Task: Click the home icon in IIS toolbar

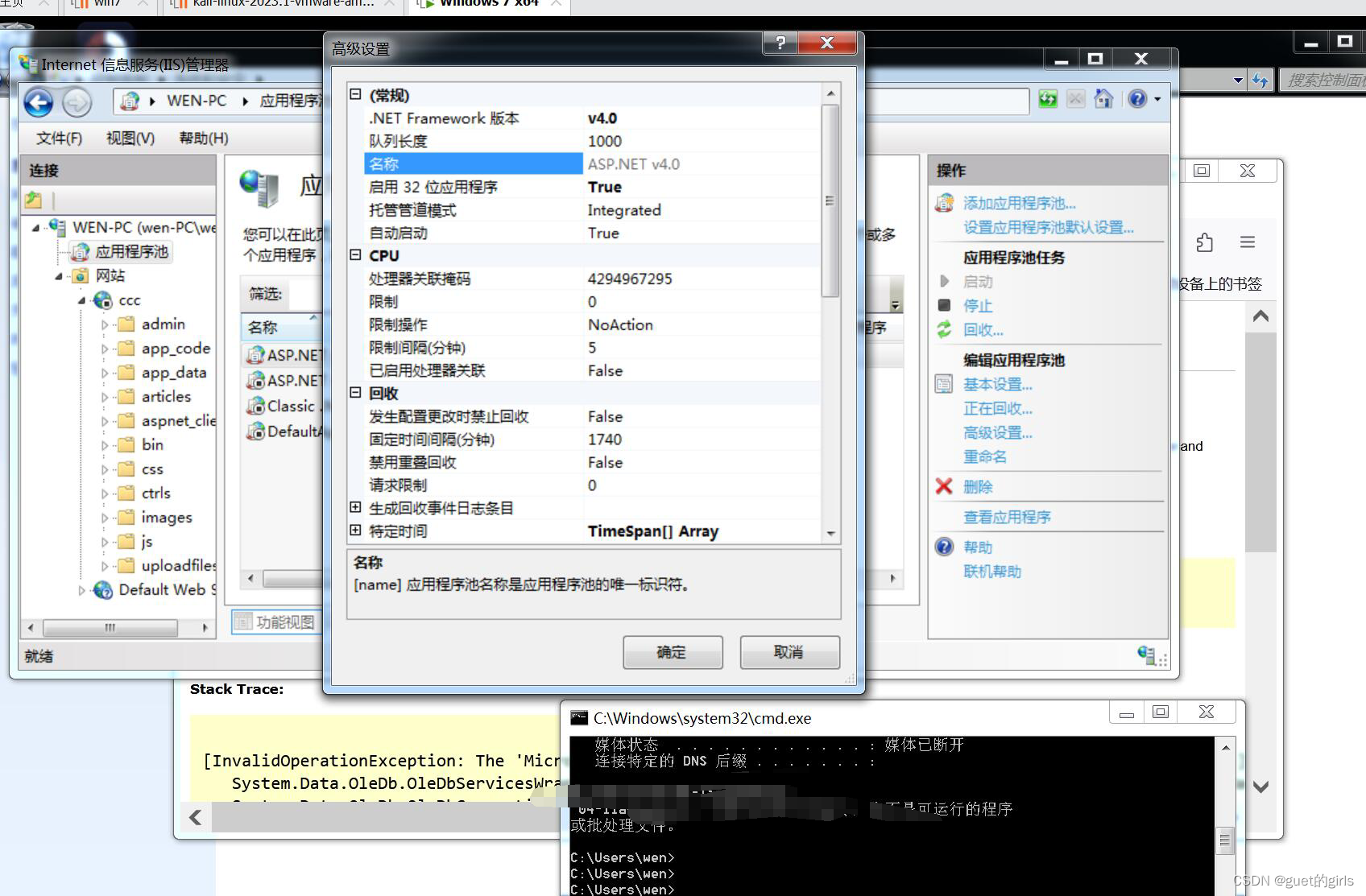Action: pos(1103,99)
